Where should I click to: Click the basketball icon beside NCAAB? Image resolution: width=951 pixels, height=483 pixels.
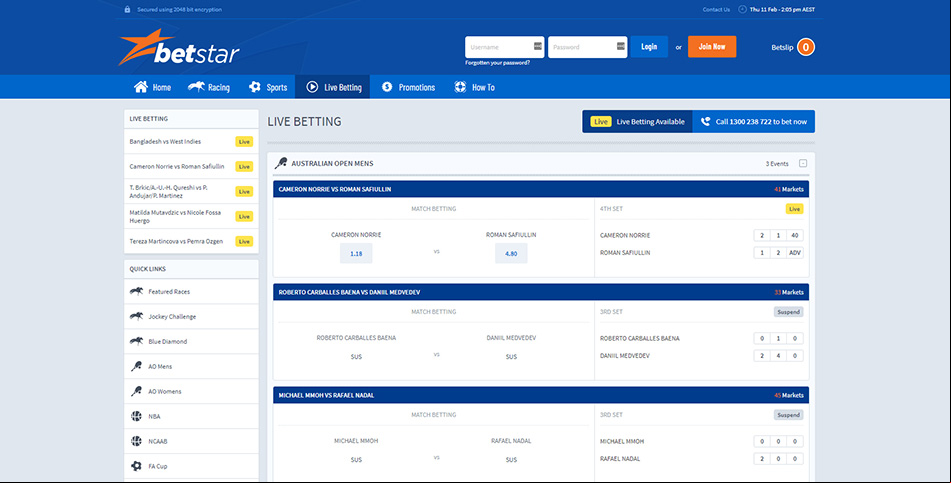pos(136,441)
